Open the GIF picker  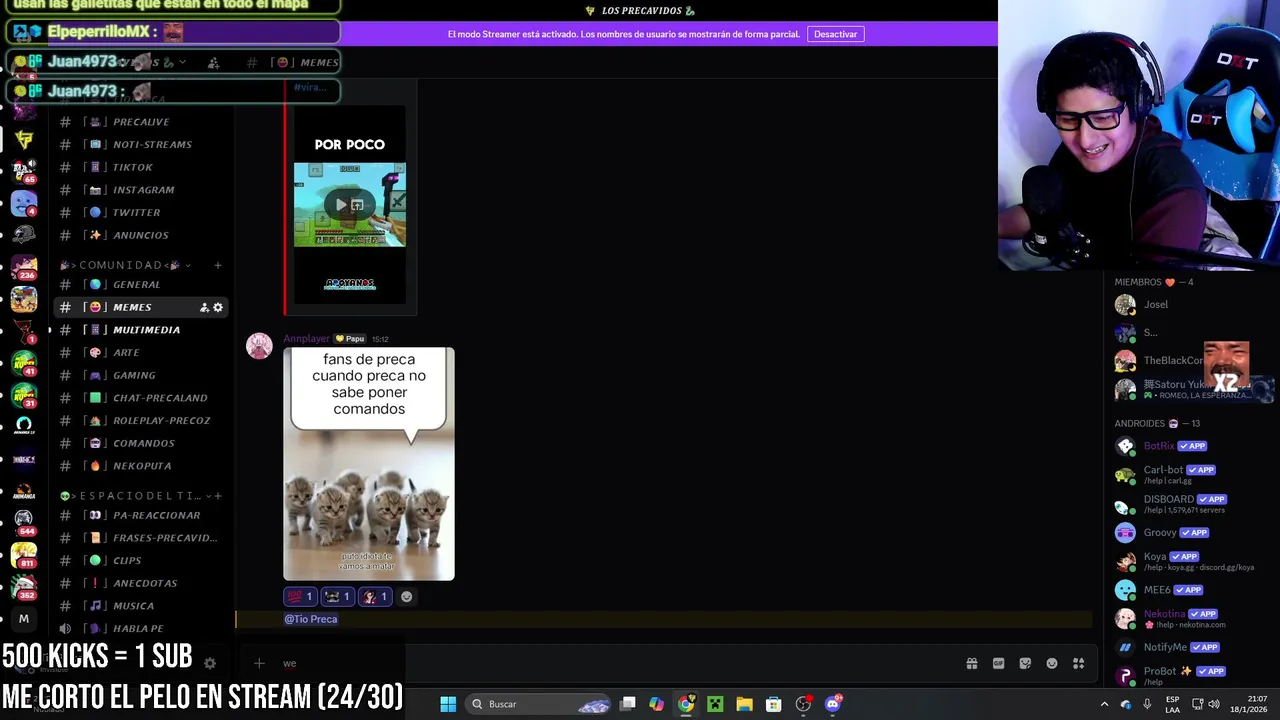click(998, 664)
